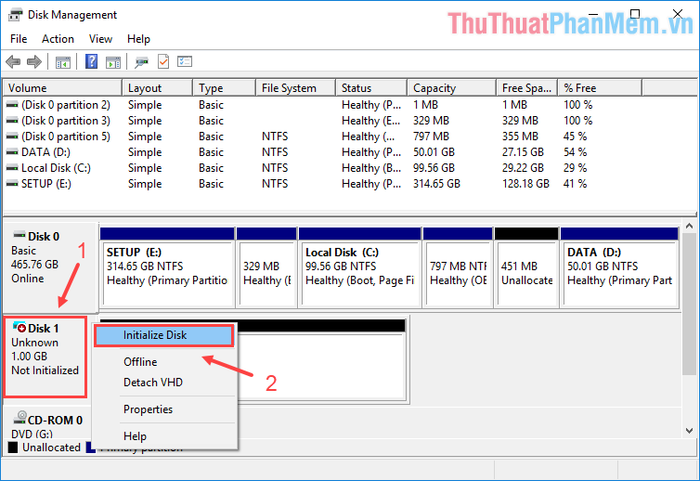The width and height of the screenshot is (700, 481).
Task: Click the 128.18 GB free space cell
Action: 525,184
